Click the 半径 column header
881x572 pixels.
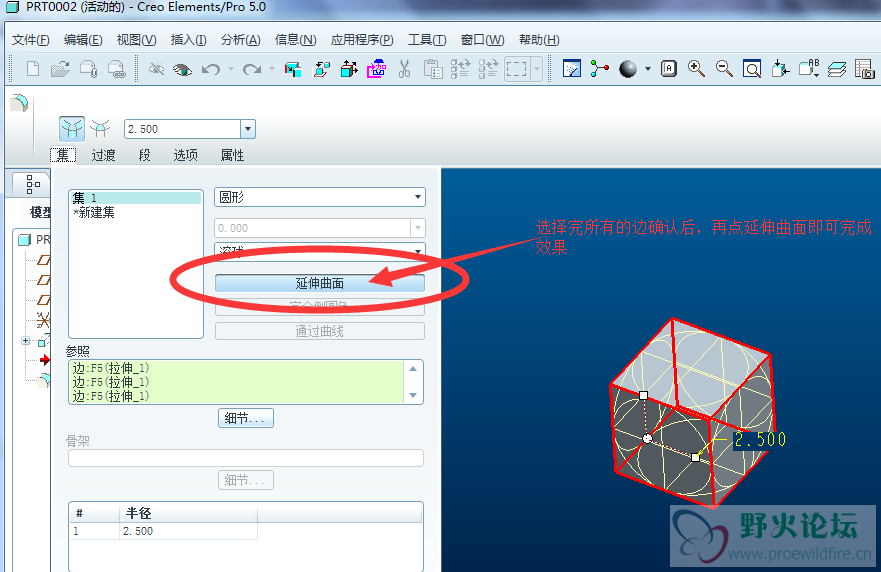[188, 513]
